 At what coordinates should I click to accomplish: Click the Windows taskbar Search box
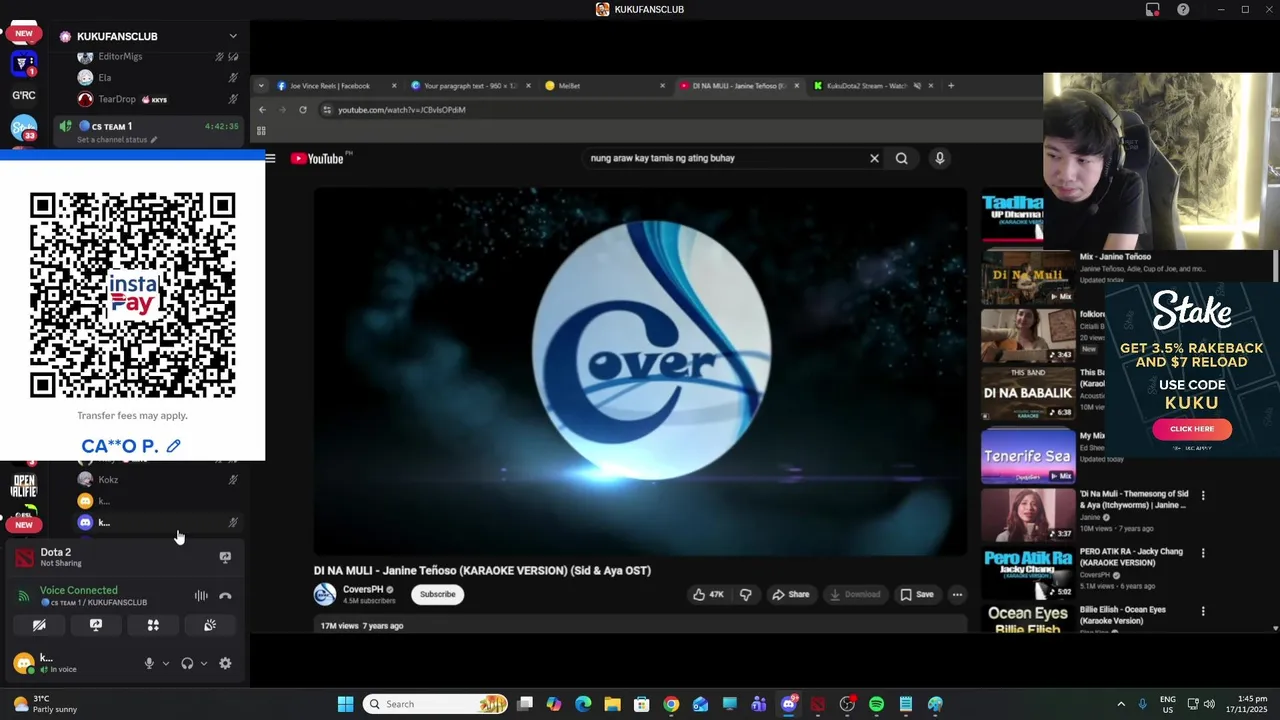tap(435, 704)
